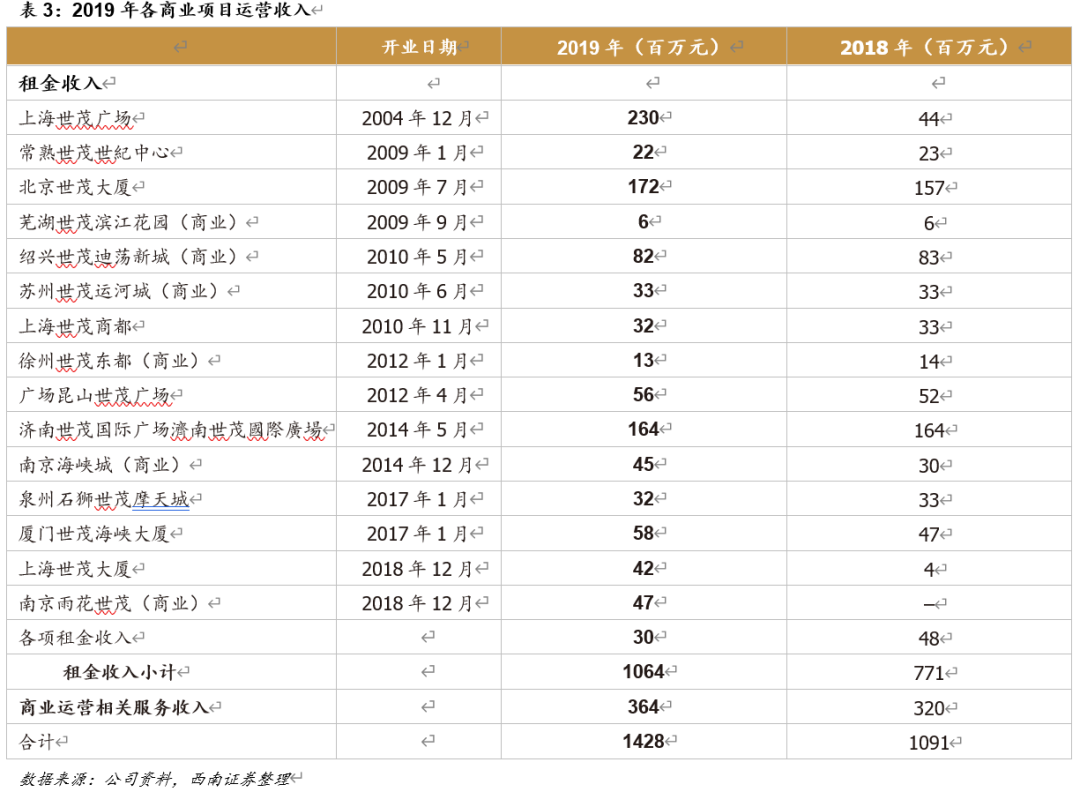
Task: Click the date '2009 年 7 月'
Action: pos(417,187)
